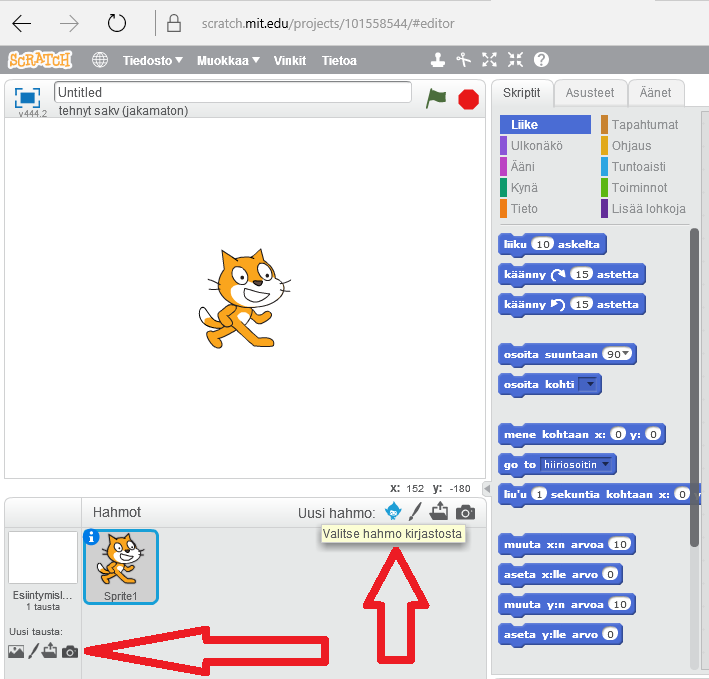Paint a new sprite with brush icon
Viewport: 709px width, 679px height.
coord(416,512)
